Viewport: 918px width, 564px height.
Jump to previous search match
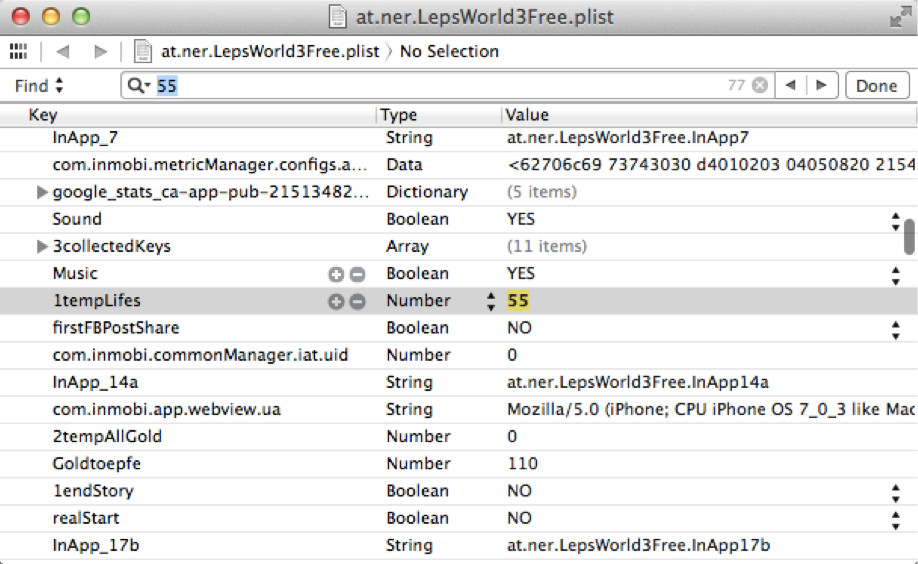pos(791,86)
